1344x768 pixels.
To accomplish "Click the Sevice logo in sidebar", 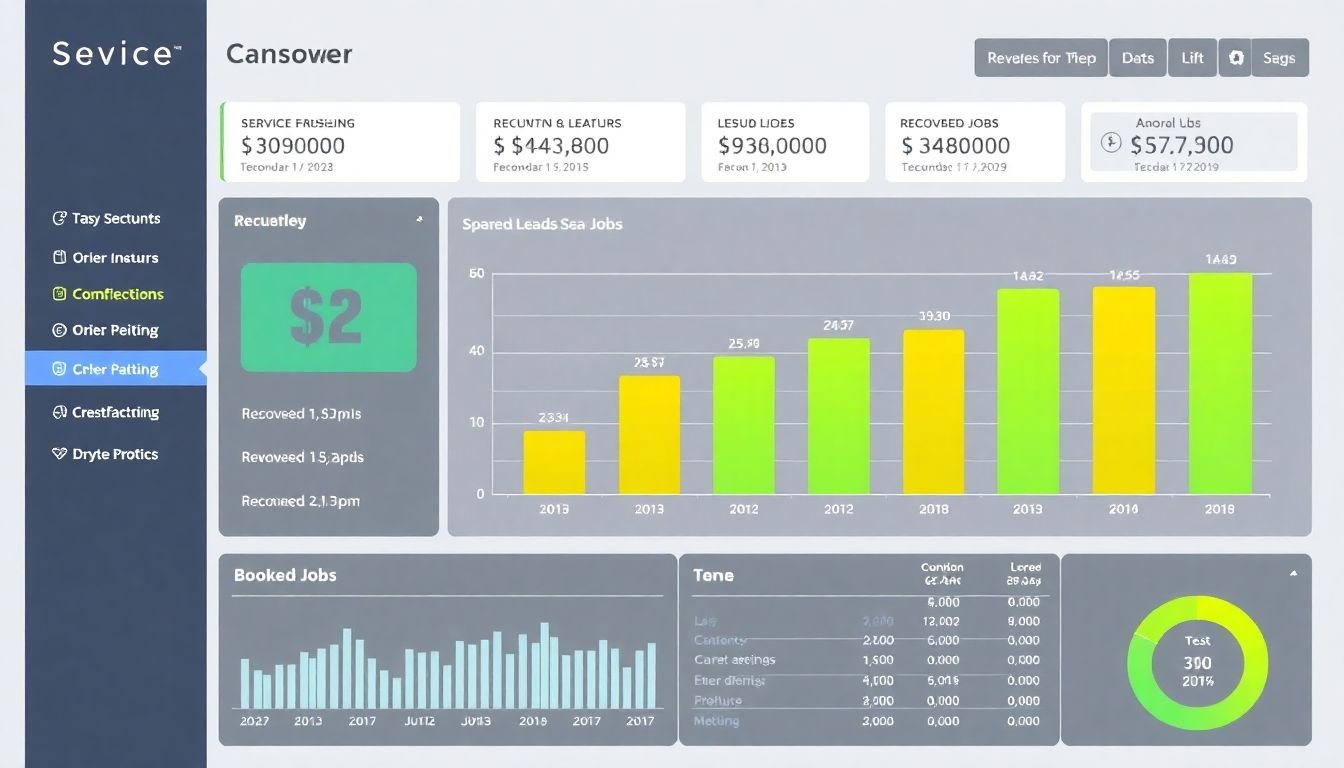I will click(x=116, y=53).
